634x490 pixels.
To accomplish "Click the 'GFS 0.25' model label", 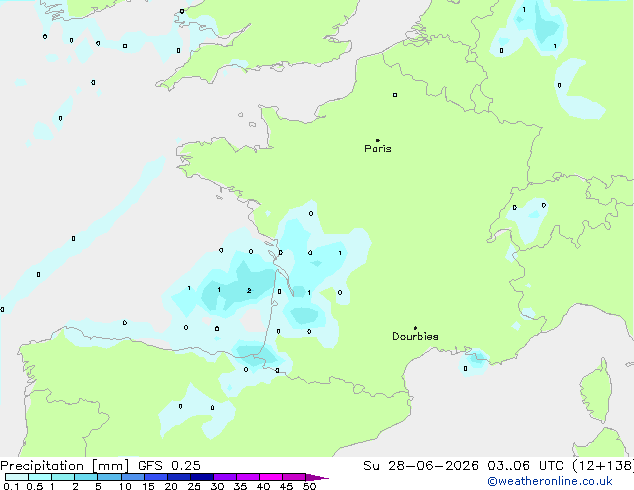I will point(169,466).
